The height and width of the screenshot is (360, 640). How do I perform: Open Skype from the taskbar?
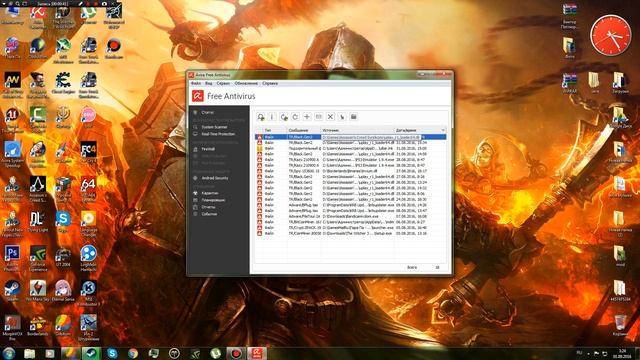pyautogui.click(x=112, y=353)
